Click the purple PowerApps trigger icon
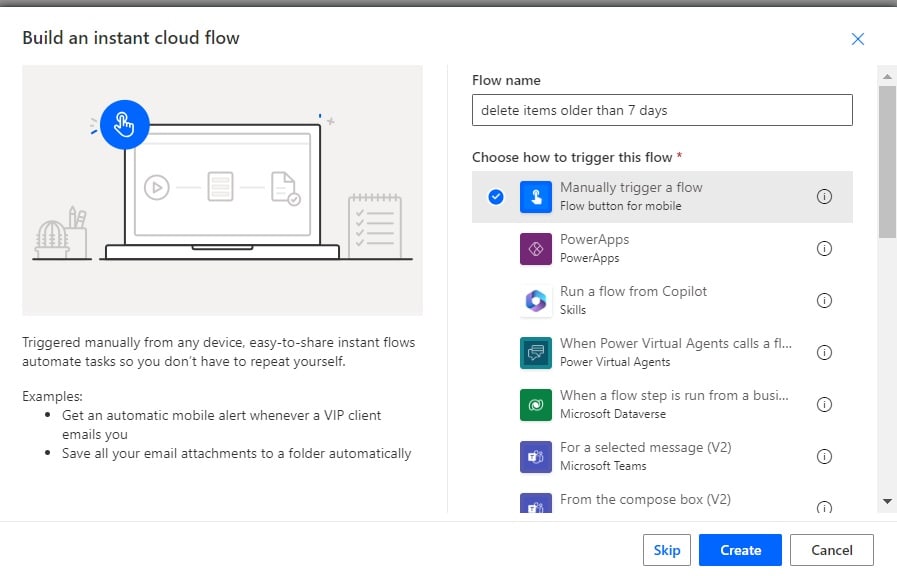 (x=535, y=249)
